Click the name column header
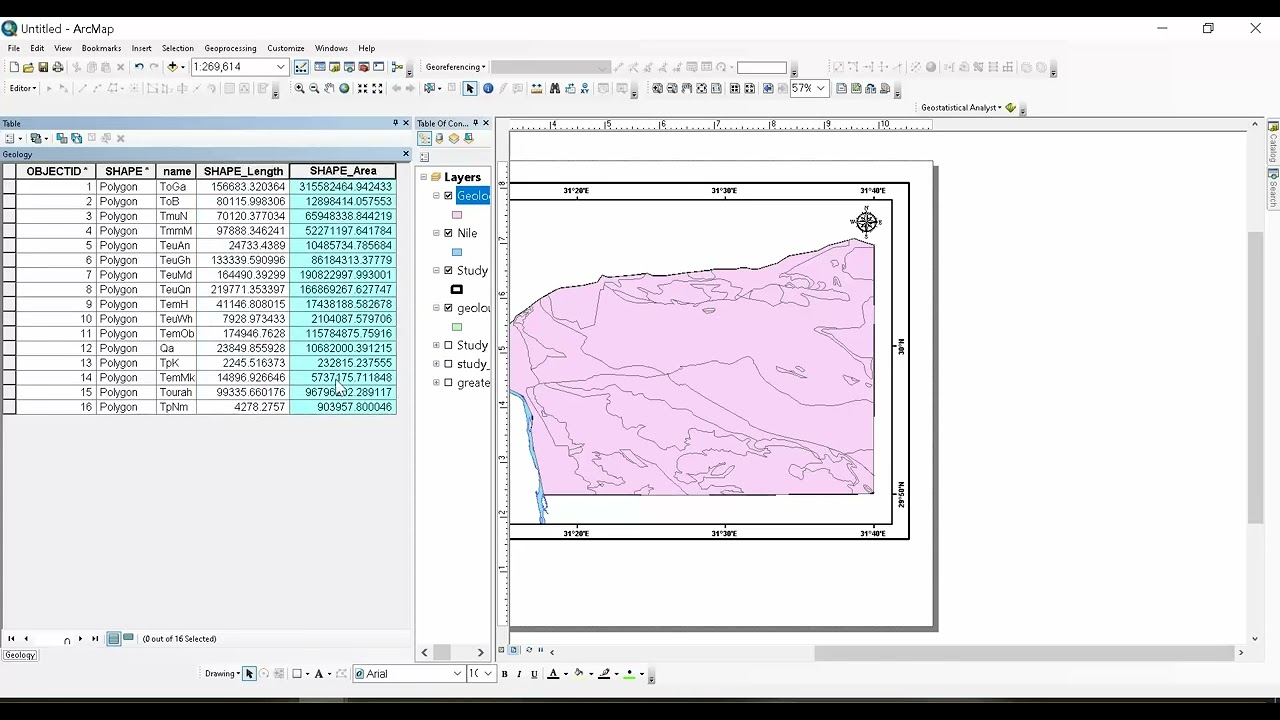The height and width of the screenshot is (720, 1280). tap(177, 171)
